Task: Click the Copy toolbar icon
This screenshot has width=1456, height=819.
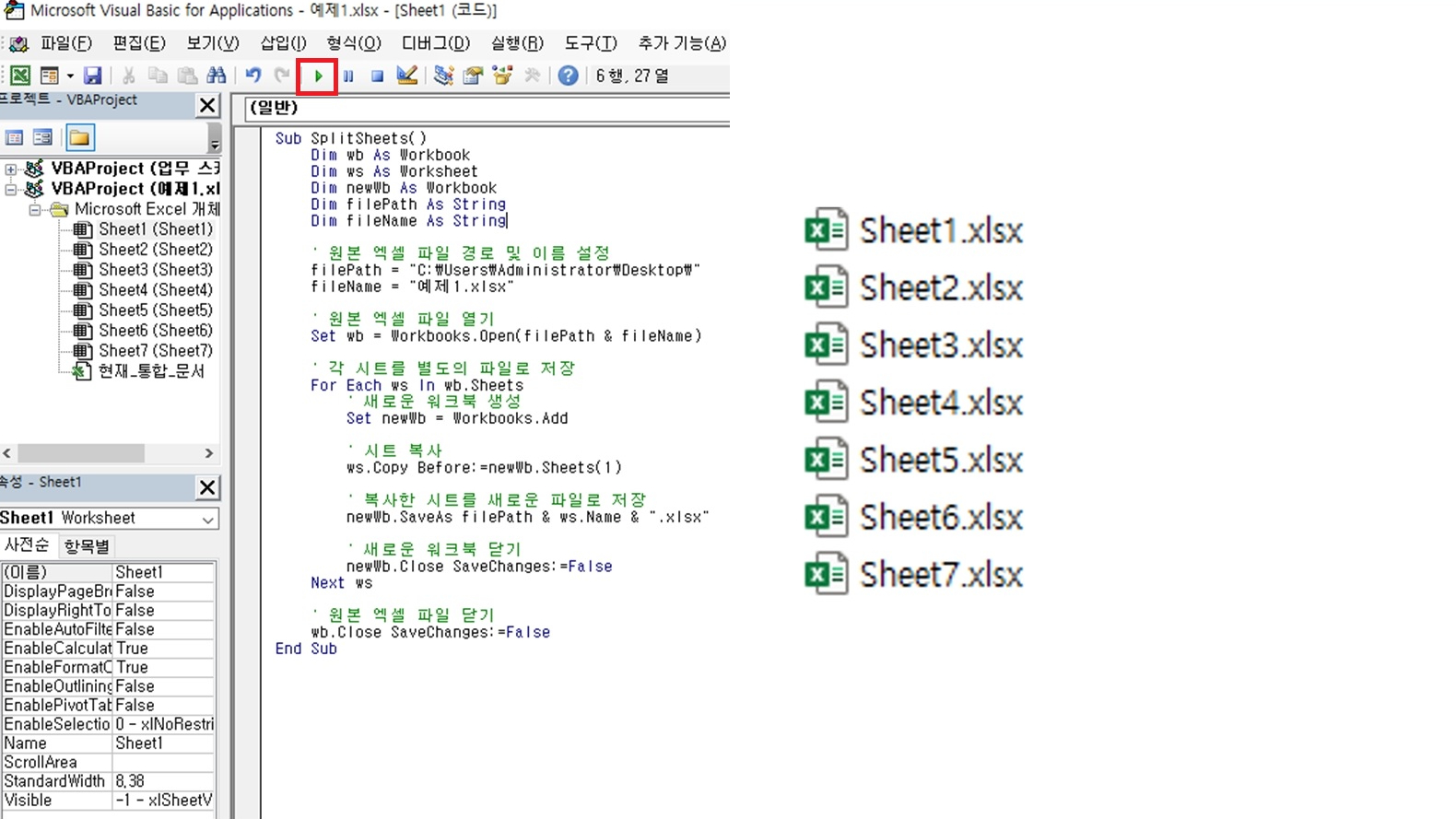Action: (158, 76)
